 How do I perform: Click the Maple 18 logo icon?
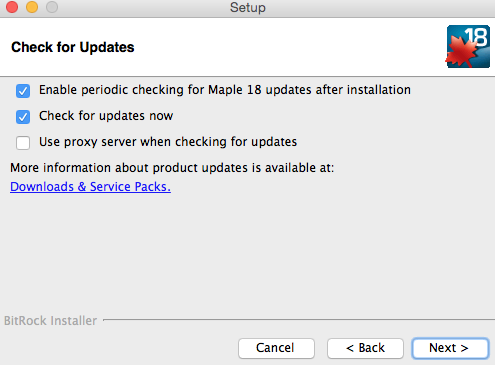468,46
